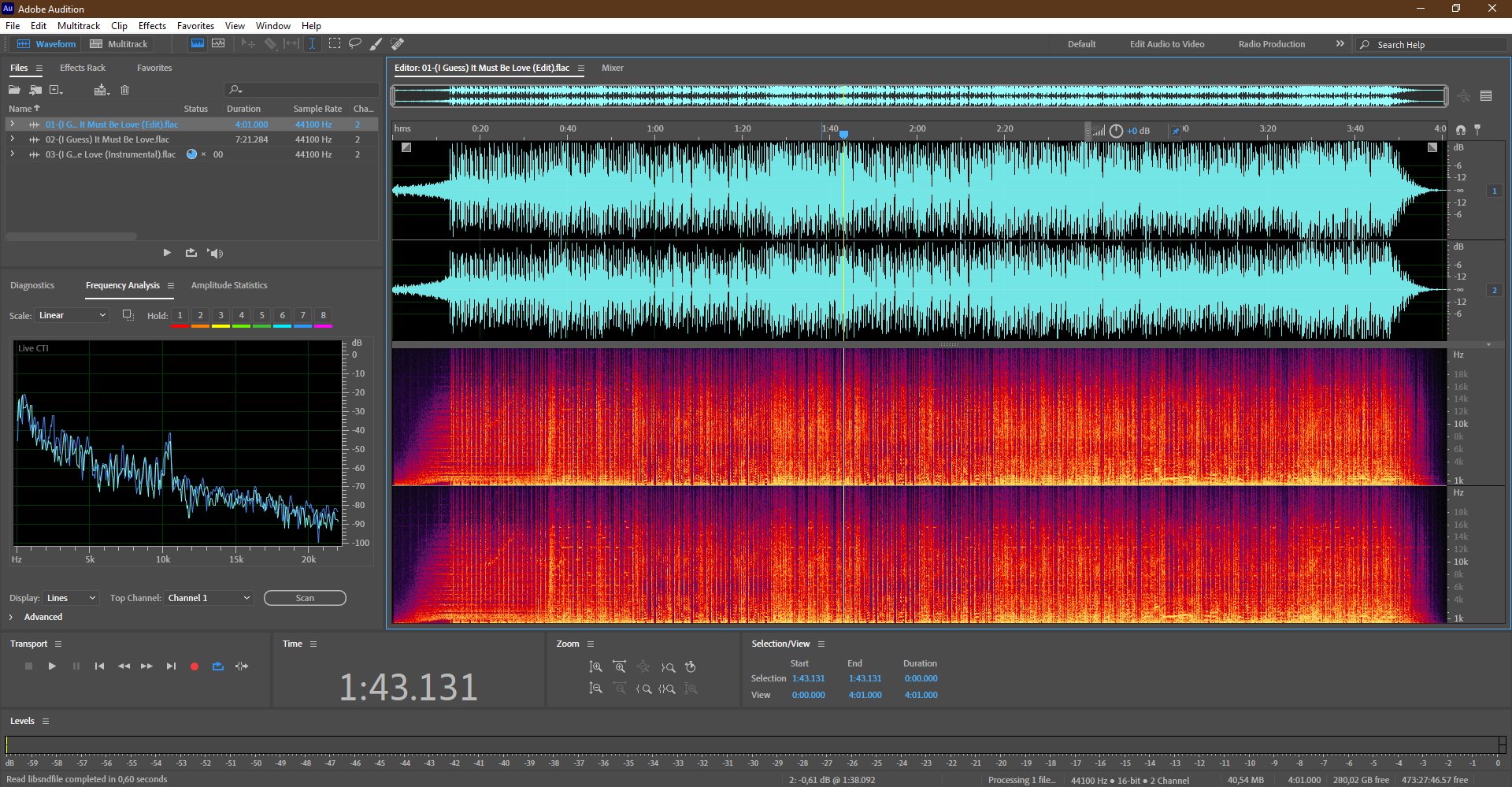Expand the Advanced section

tap(11, 617)
